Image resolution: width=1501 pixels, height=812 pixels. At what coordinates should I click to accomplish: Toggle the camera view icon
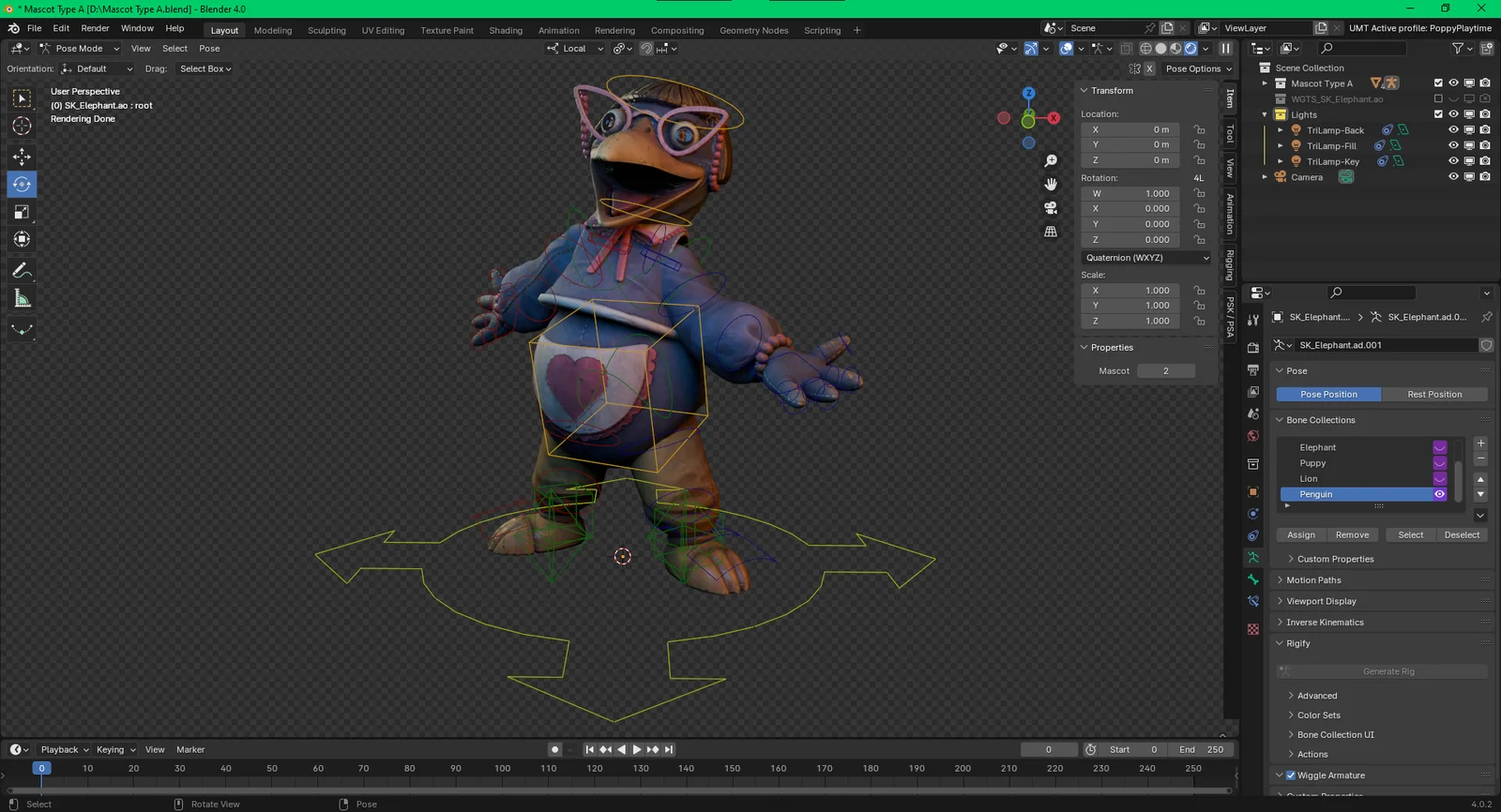tap(1051, 207)
